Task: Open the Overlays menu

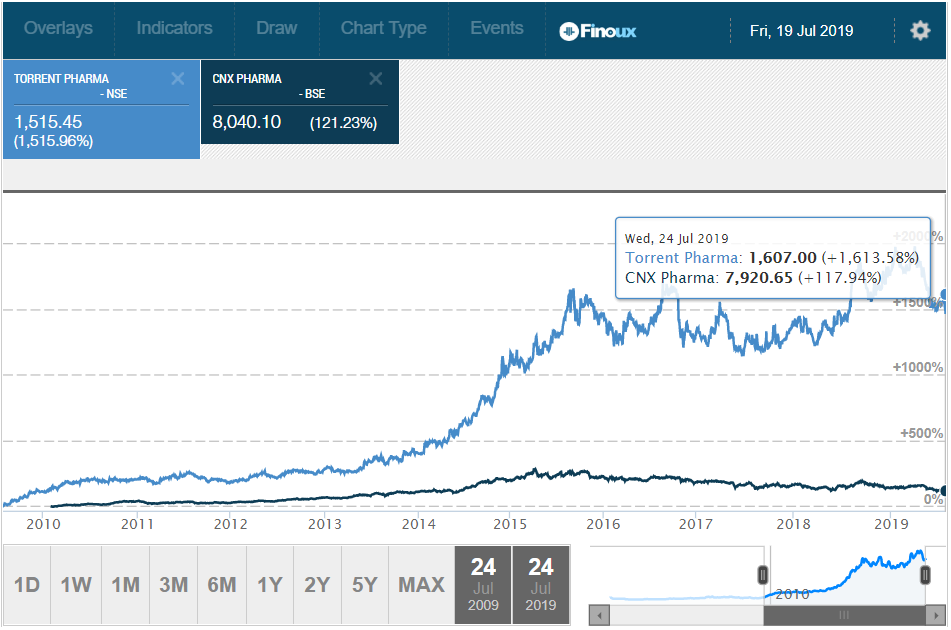Action: pos(58,28)
